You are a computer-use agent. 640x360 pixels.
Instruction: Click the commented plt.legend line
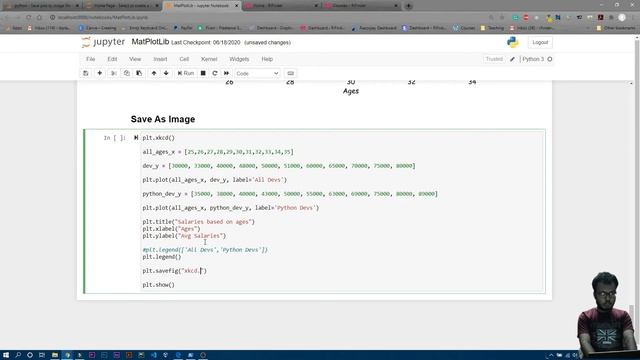[x=205, y=250]
